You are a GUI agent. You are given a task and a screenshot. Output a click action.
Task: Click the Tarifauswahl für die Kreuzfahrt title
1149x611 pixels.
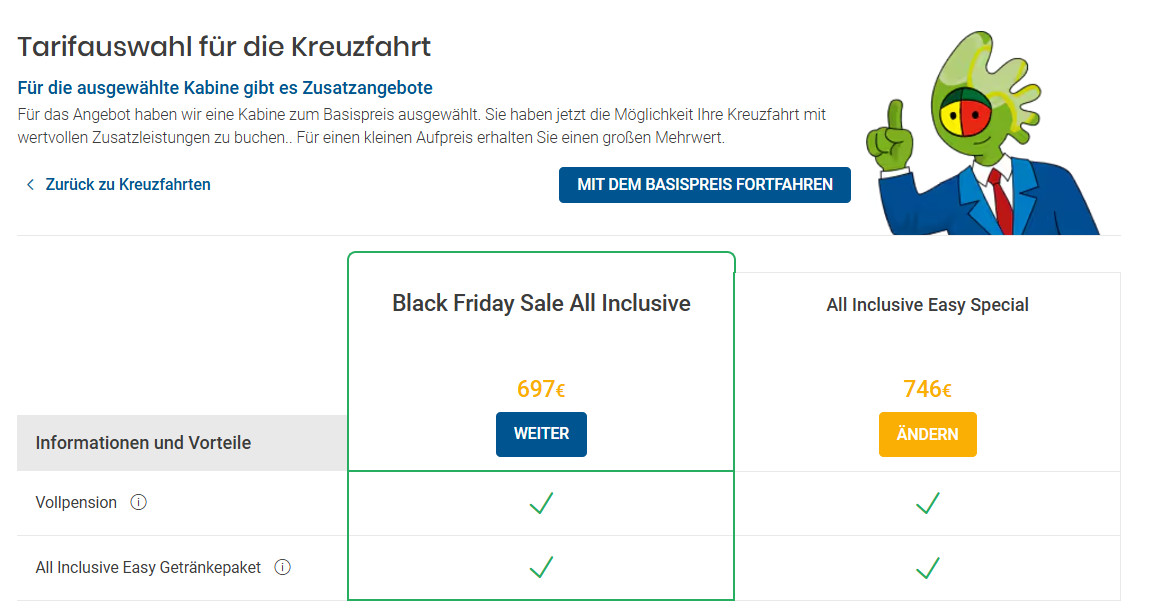224,46
